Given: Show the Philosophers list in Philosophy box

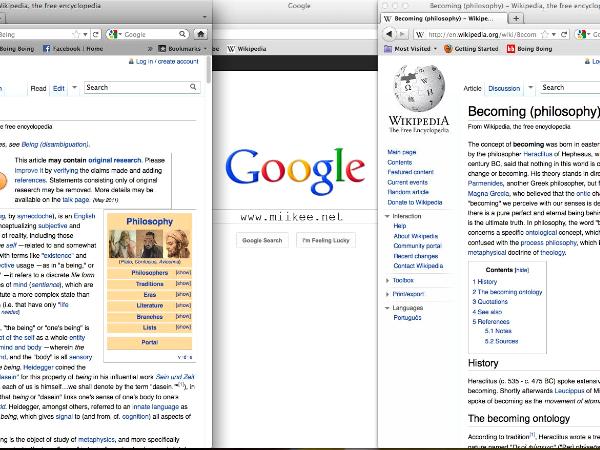Looking at the screenshot, I should [x=183, y=272].
